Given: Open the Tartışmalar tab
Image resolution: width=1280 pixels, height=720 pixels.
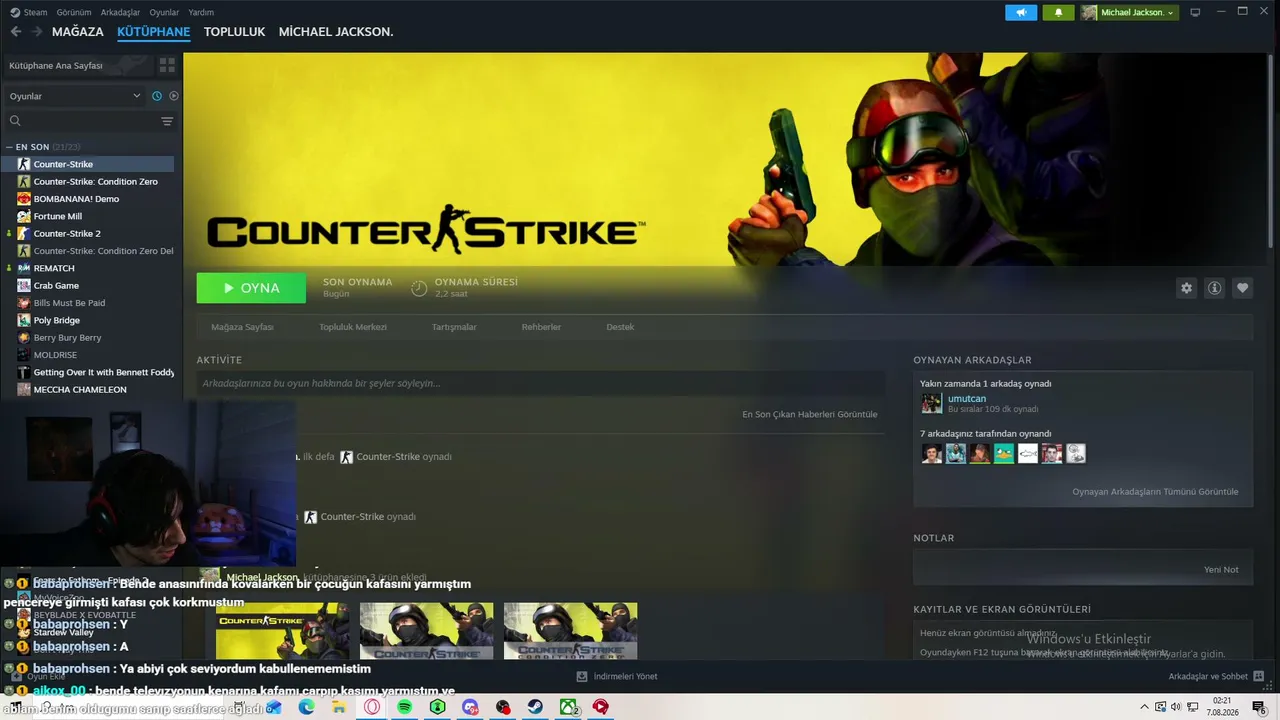Looking at the screenshot, I should (x=454, y=327).
